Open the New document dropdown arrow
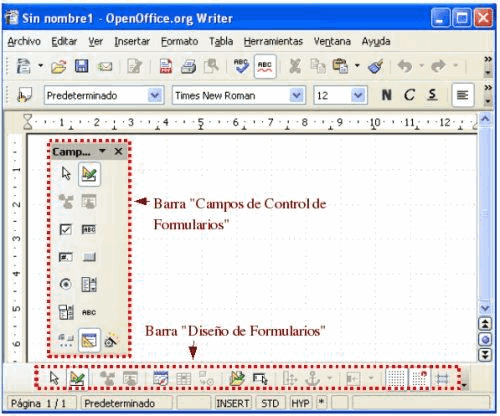Viewport: 500px width, 416px height. pyautogui.click(x=40, y=65)
